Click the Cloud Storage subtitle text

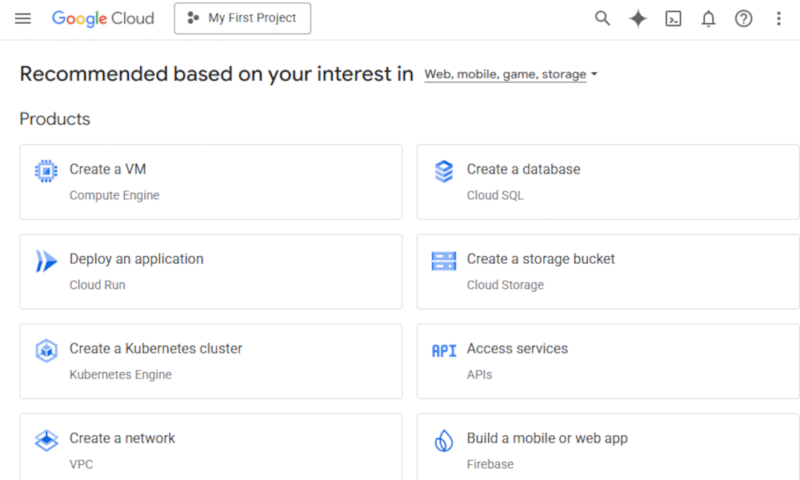pos(505,285)
